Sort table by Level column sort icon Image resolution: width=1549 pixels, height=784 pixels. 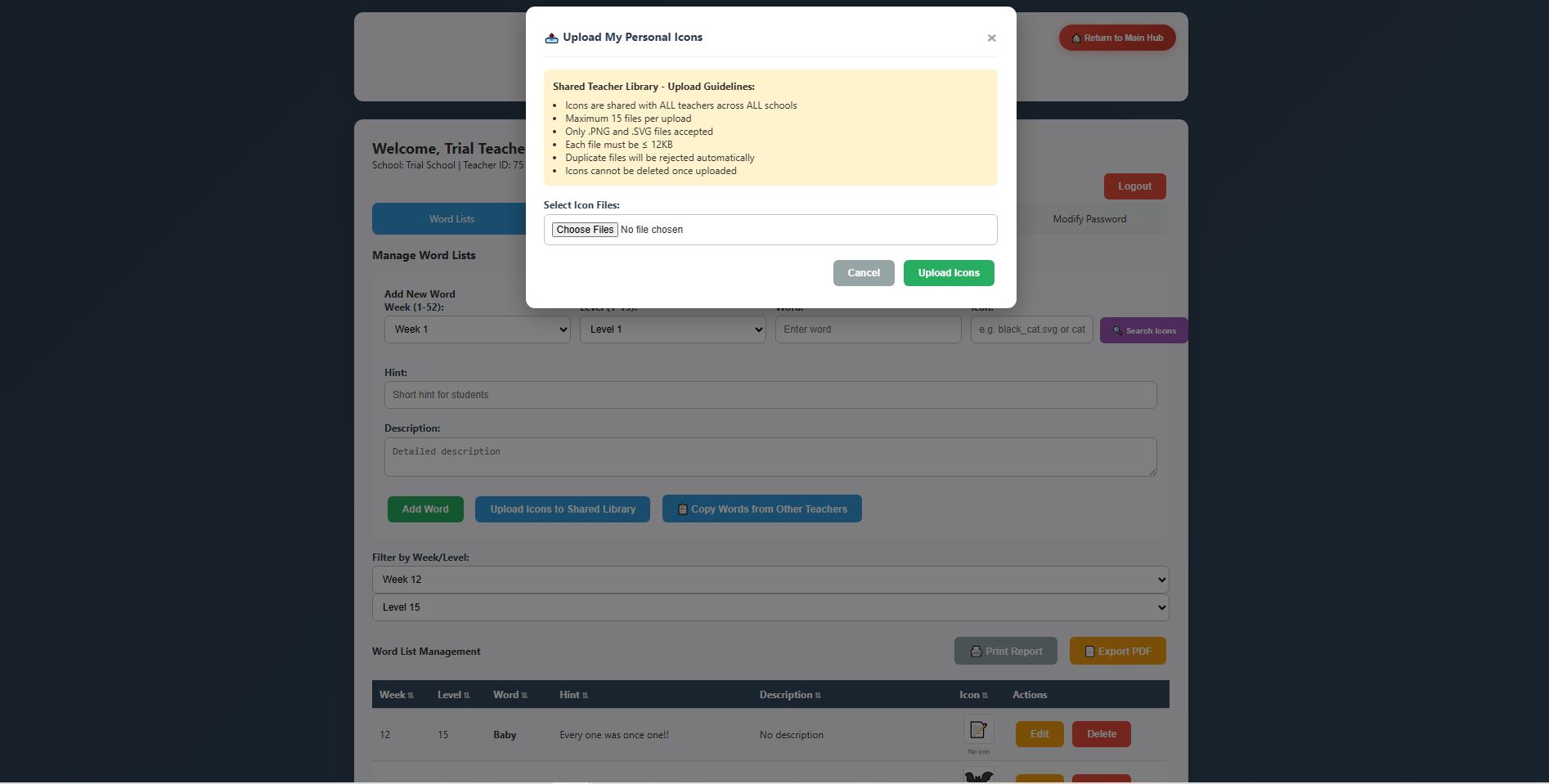pyautogui.click(x=466, y=696)
